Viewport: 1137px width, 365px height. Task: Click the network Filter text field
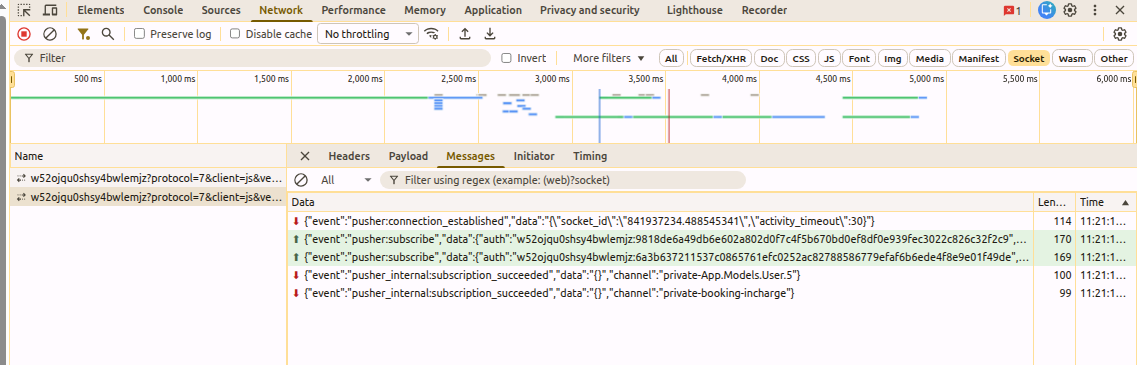point(253,58)
